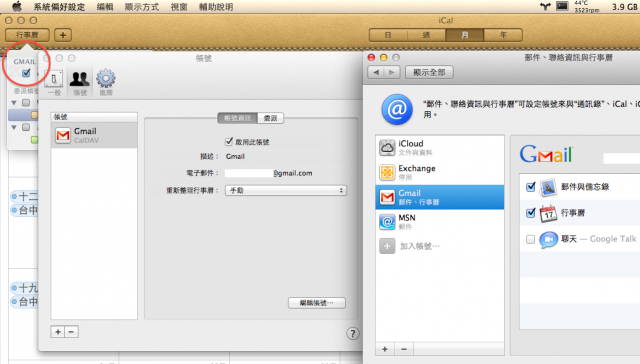640x364 pixels.
Task: Remove account with minus below accounts list
Action: coord(404,349)
